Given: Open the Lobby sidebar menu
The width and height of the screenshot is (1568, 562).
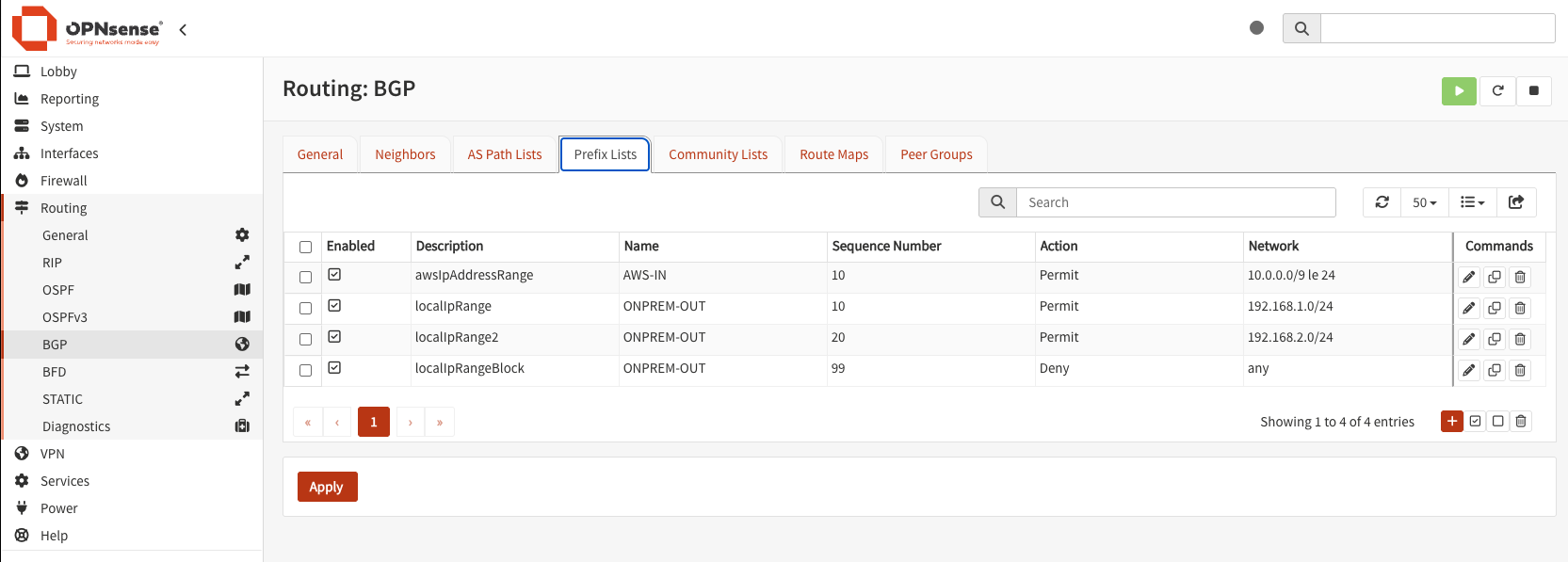Looking at the screenshot, I should 132,72.
